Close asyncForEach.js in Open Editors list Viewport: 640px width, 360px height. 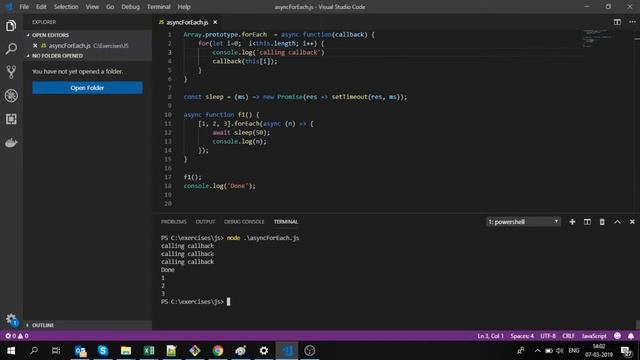(x=35, y=46)
